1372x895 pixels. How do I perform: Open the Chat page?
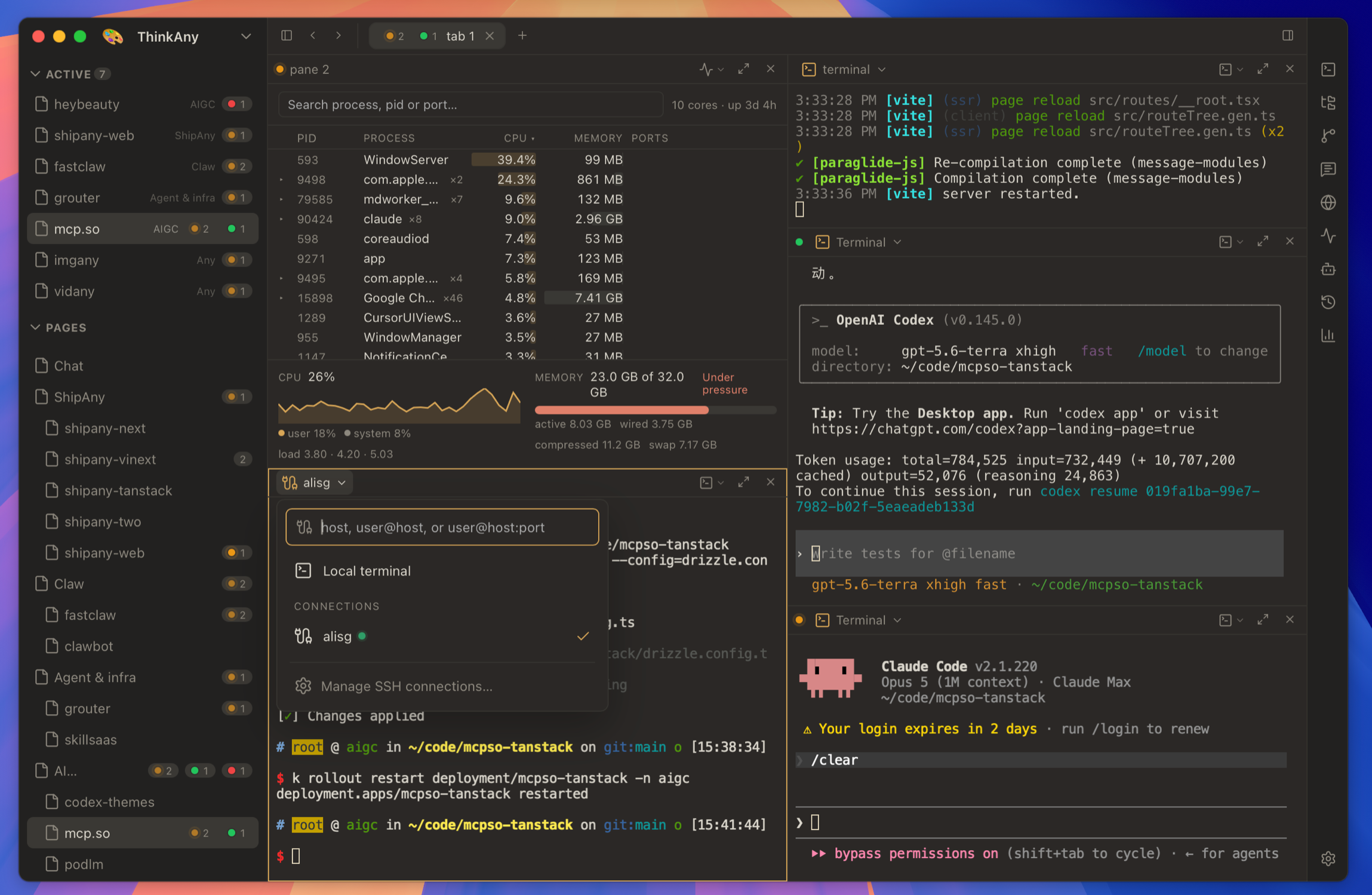click(x=143, y=366)
